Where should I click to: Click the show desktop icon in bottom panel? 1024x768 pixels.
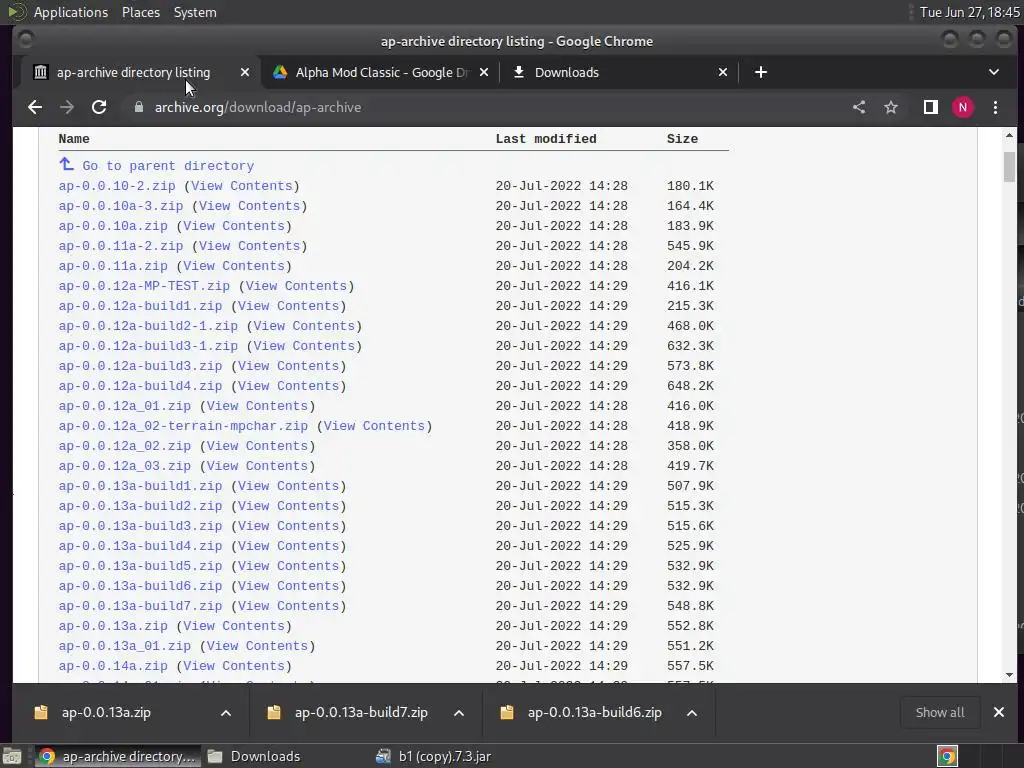(12, 756)
